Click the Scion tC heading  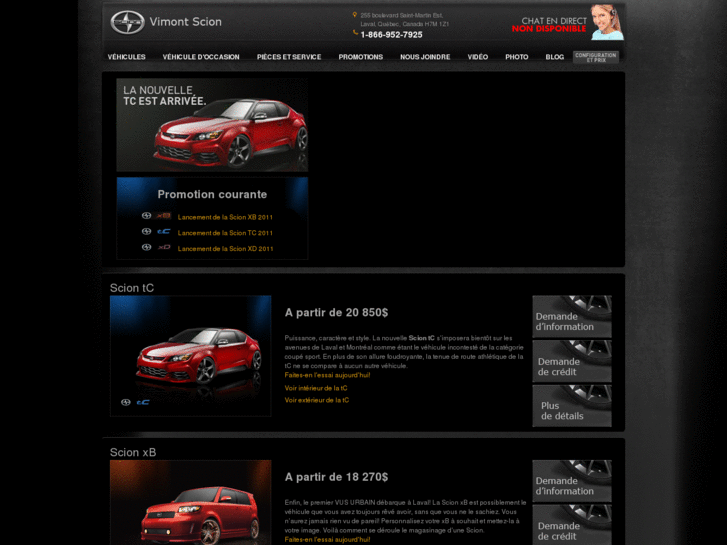[x=132, y=288]
